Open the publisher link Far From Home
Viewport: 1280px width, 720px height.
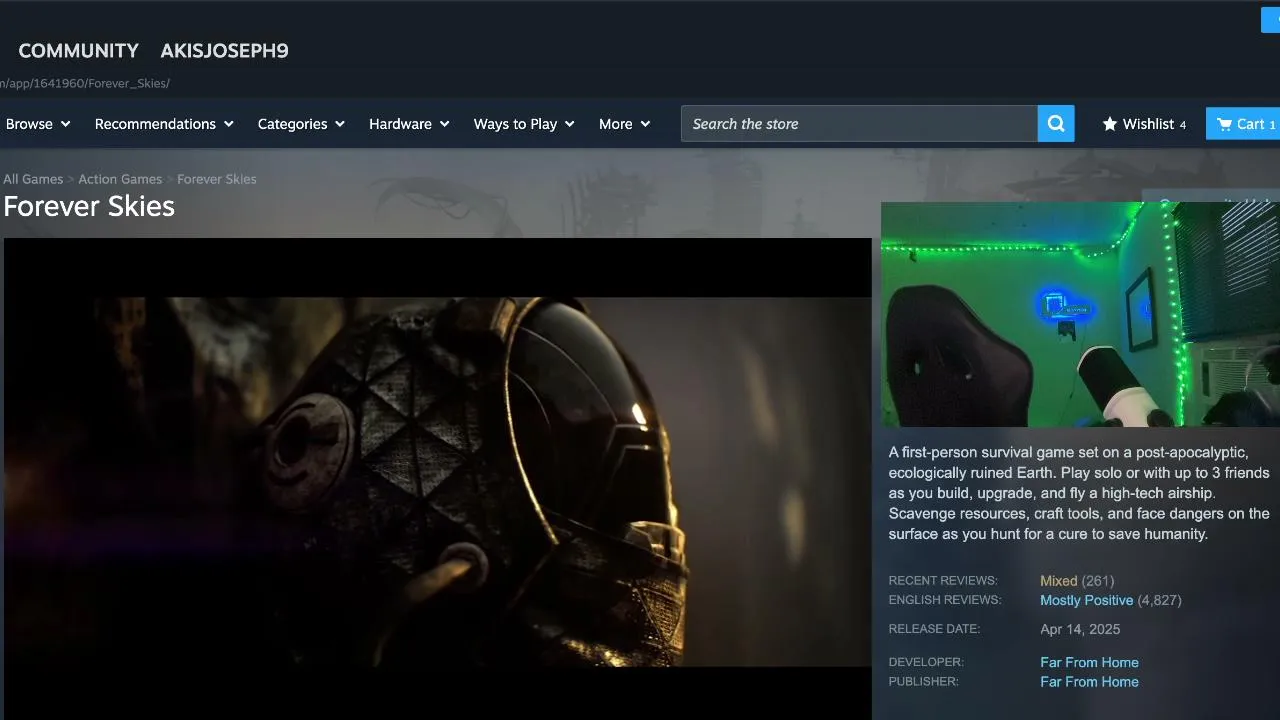tap(1089, 682)
